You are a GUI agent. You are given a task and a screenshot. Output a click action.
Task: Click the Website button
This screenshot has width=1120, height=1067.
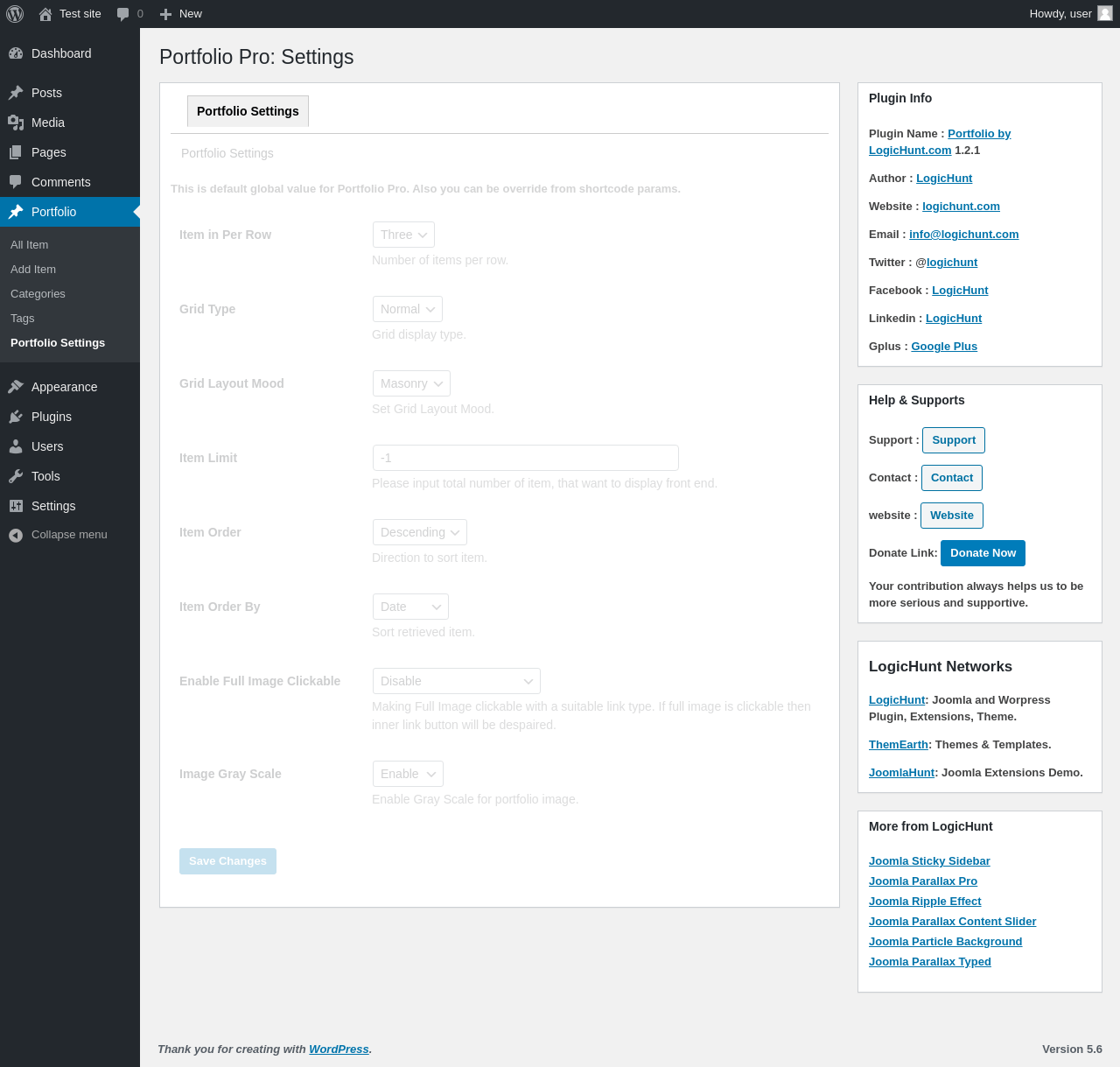(952, 516)
